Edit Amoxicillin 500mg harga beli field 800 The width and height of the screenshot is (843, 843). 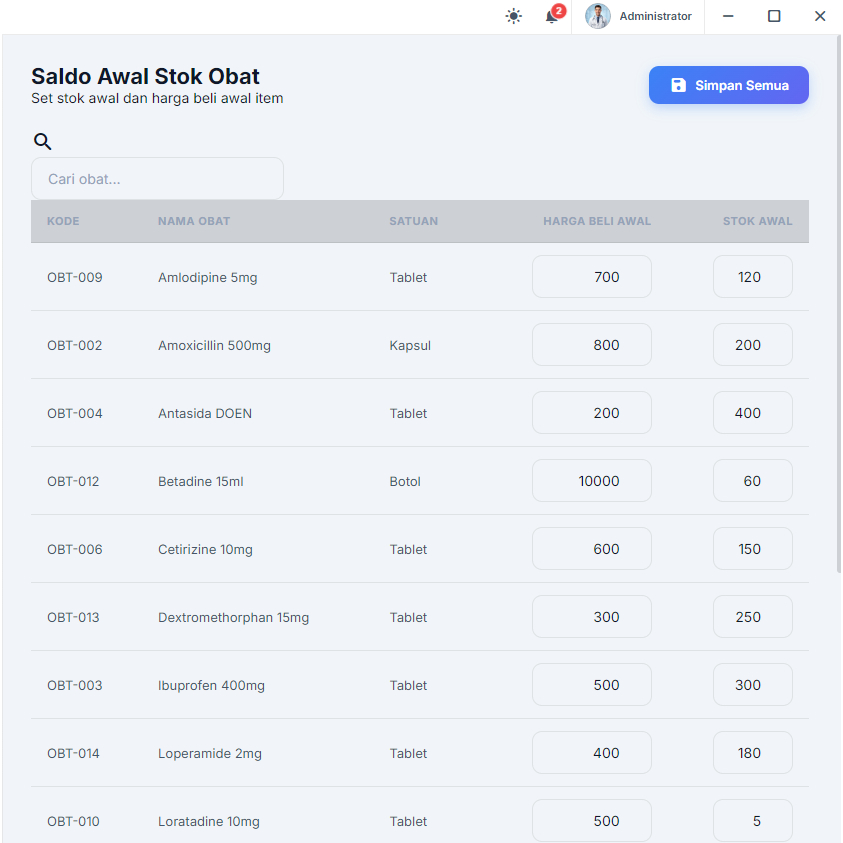click(x=592, y=345)
